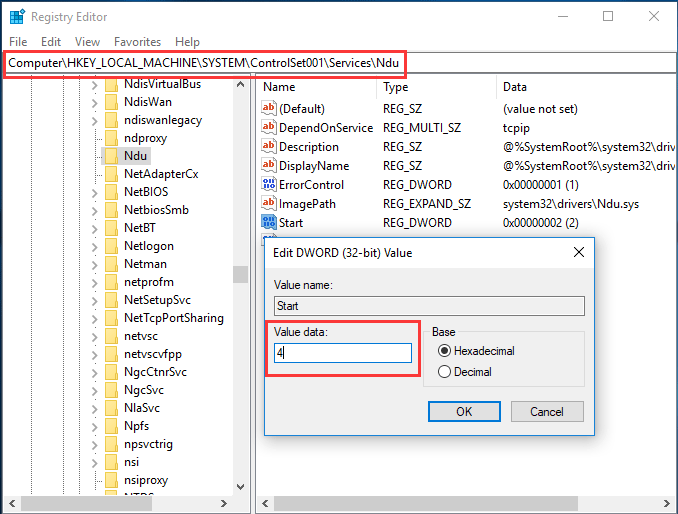Select the Npfs tree item label
Screen dimensions: 678x514
pyautogui.click(x=137, y=426)
